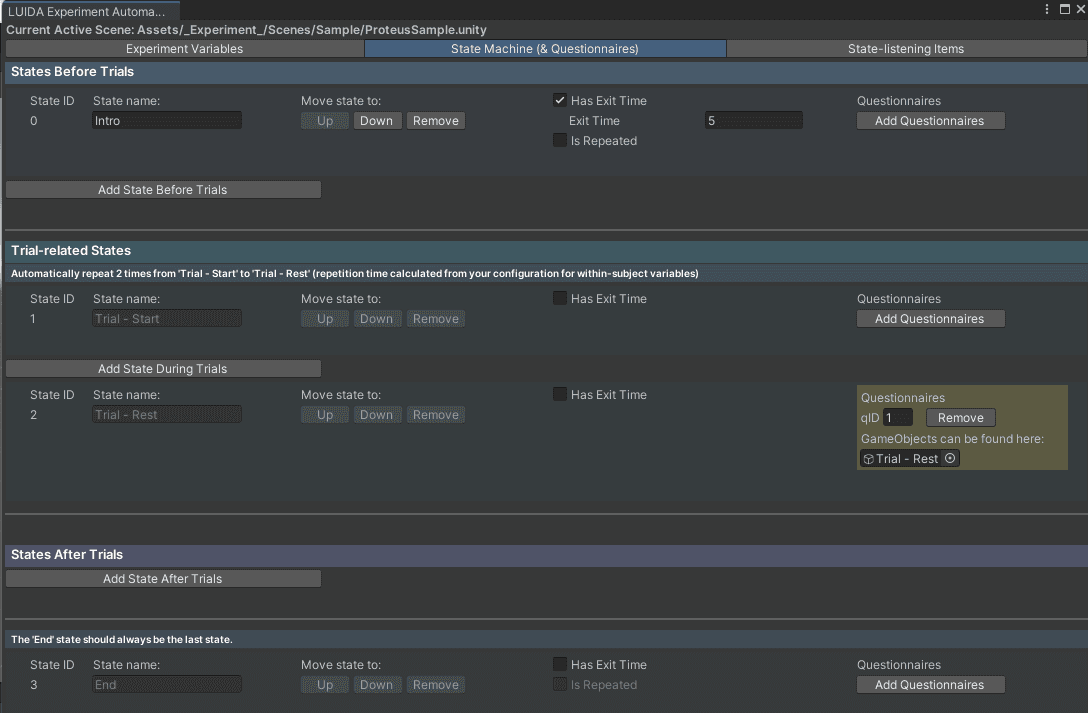Screen dimensions: 1088x713
Task: Add Questionnaires to the End state
Action: [930, 685]
